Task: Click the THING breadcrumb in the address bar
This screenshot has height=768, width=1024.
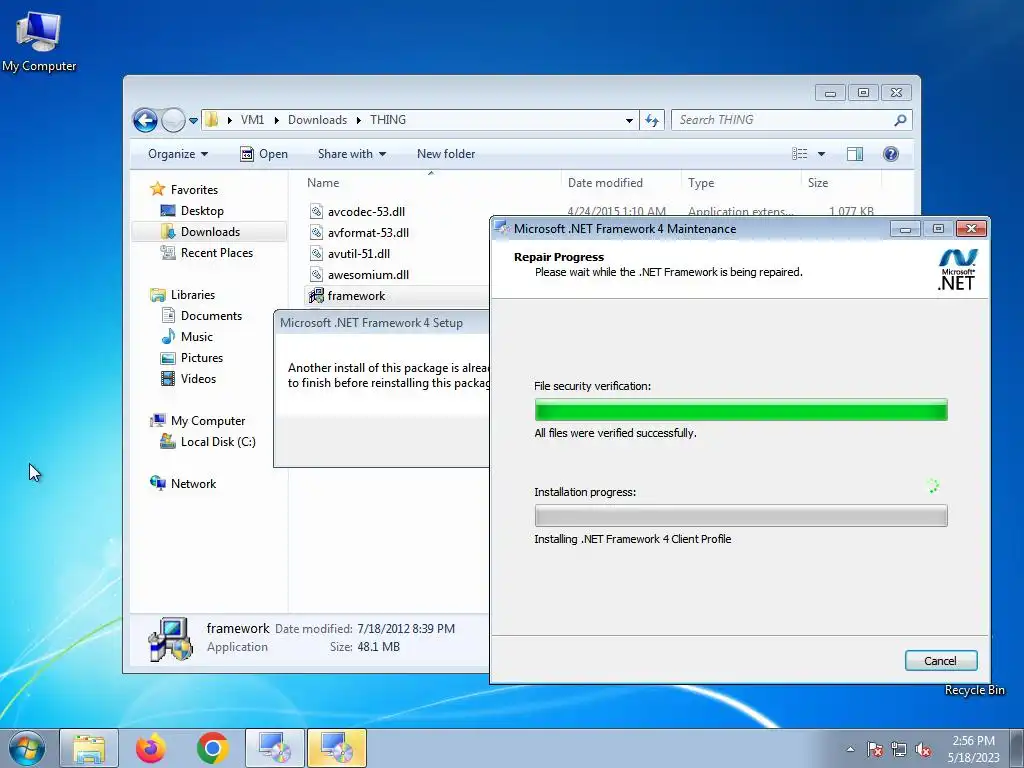Action: 388,120
